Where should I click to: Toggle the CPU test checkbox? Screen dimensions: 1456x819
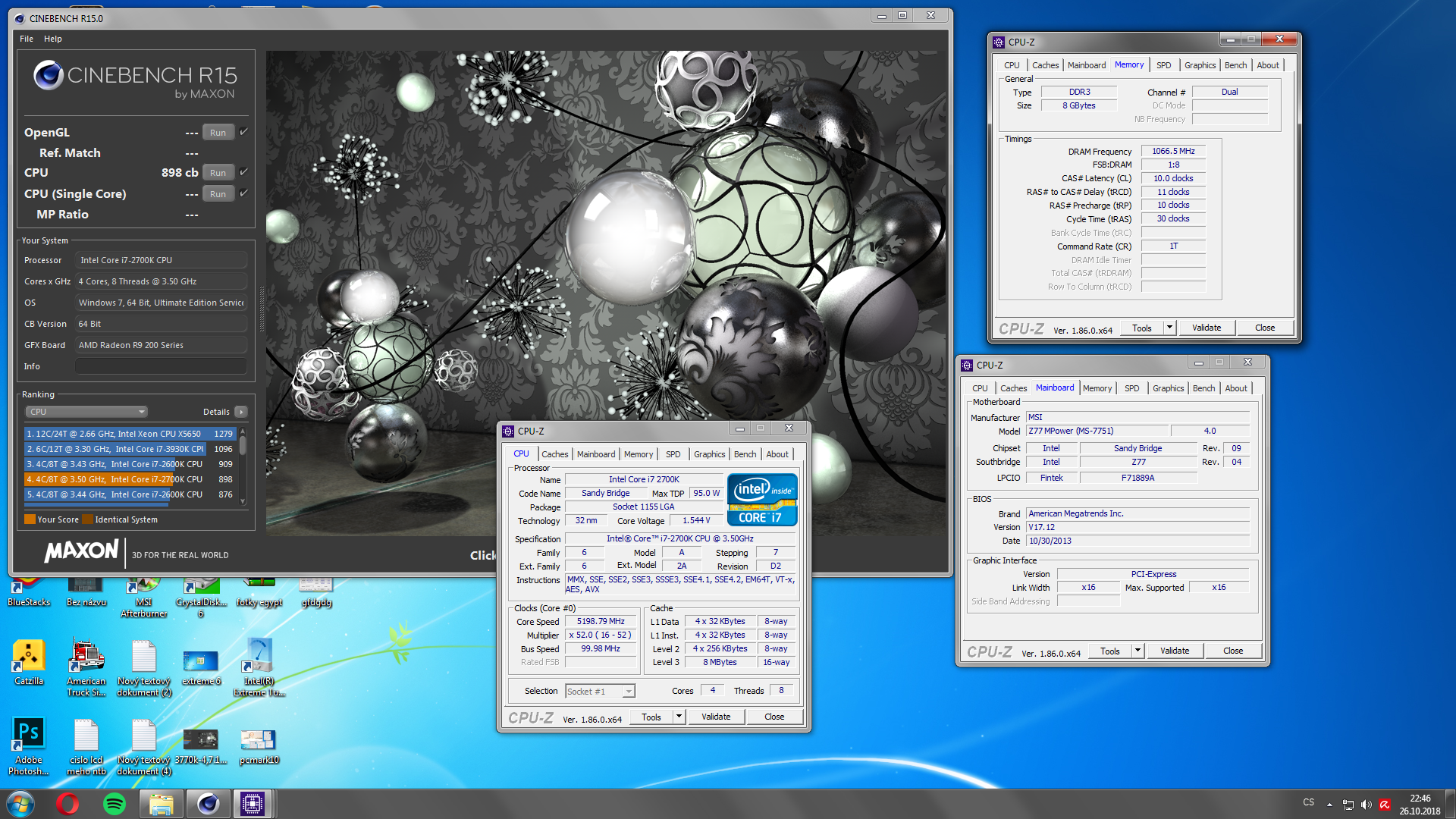243,172
